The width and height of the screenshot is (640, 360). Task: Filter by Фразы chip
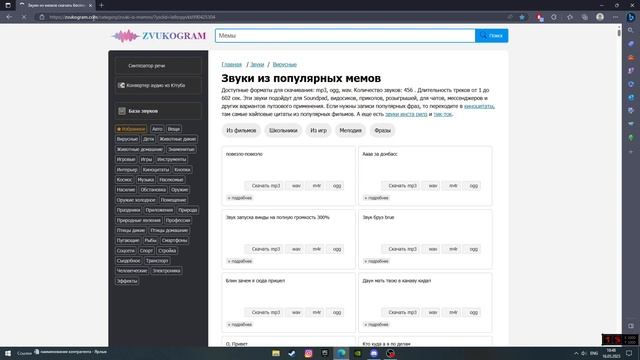coord(382,131)
